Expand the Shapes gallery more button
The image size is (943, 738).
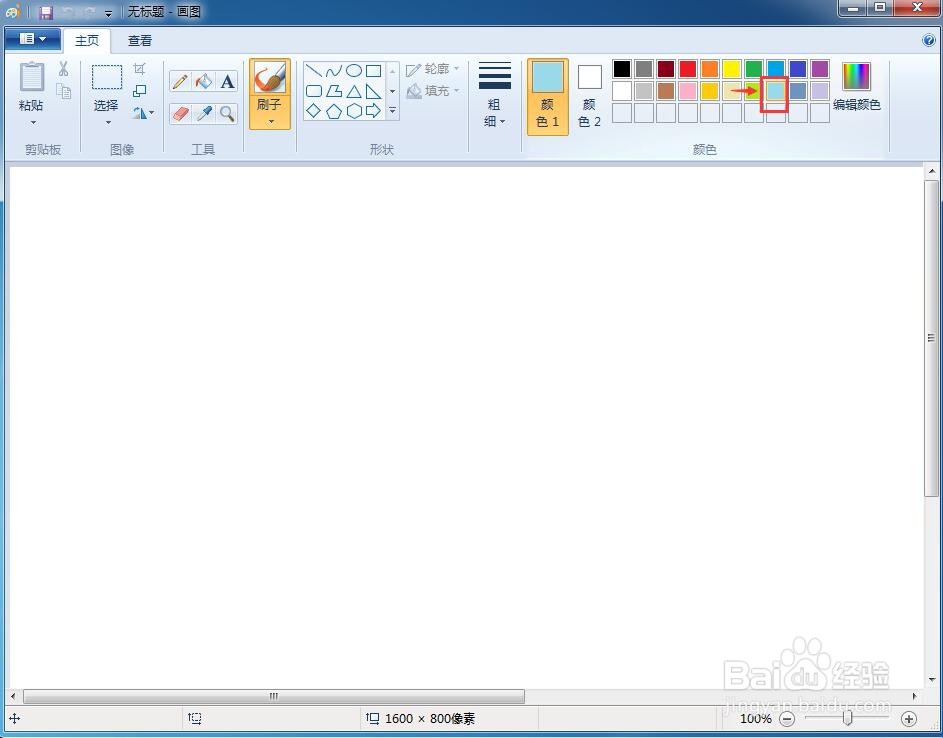click(392, 111)
